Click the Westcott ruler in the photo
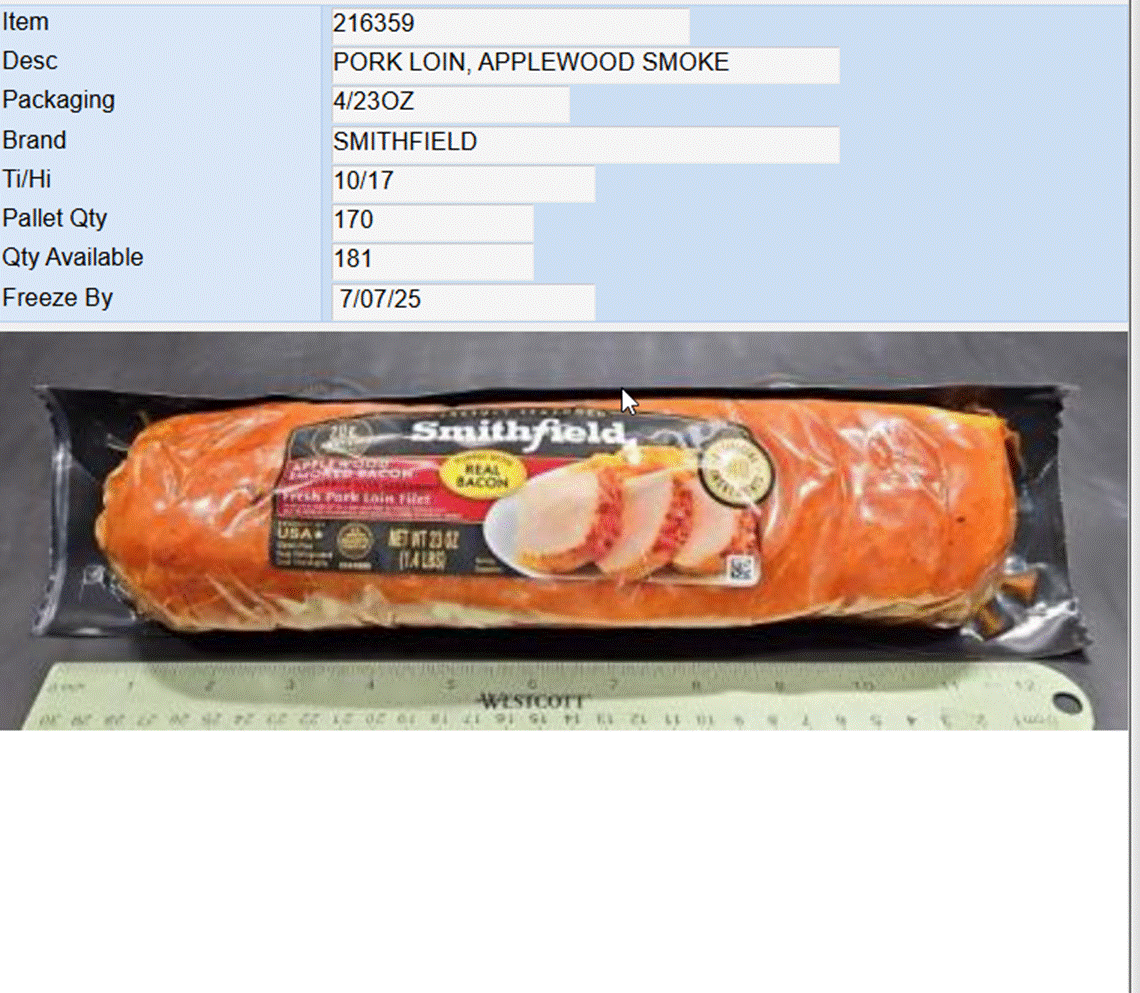1140x993 pixels. coord(558,696)
